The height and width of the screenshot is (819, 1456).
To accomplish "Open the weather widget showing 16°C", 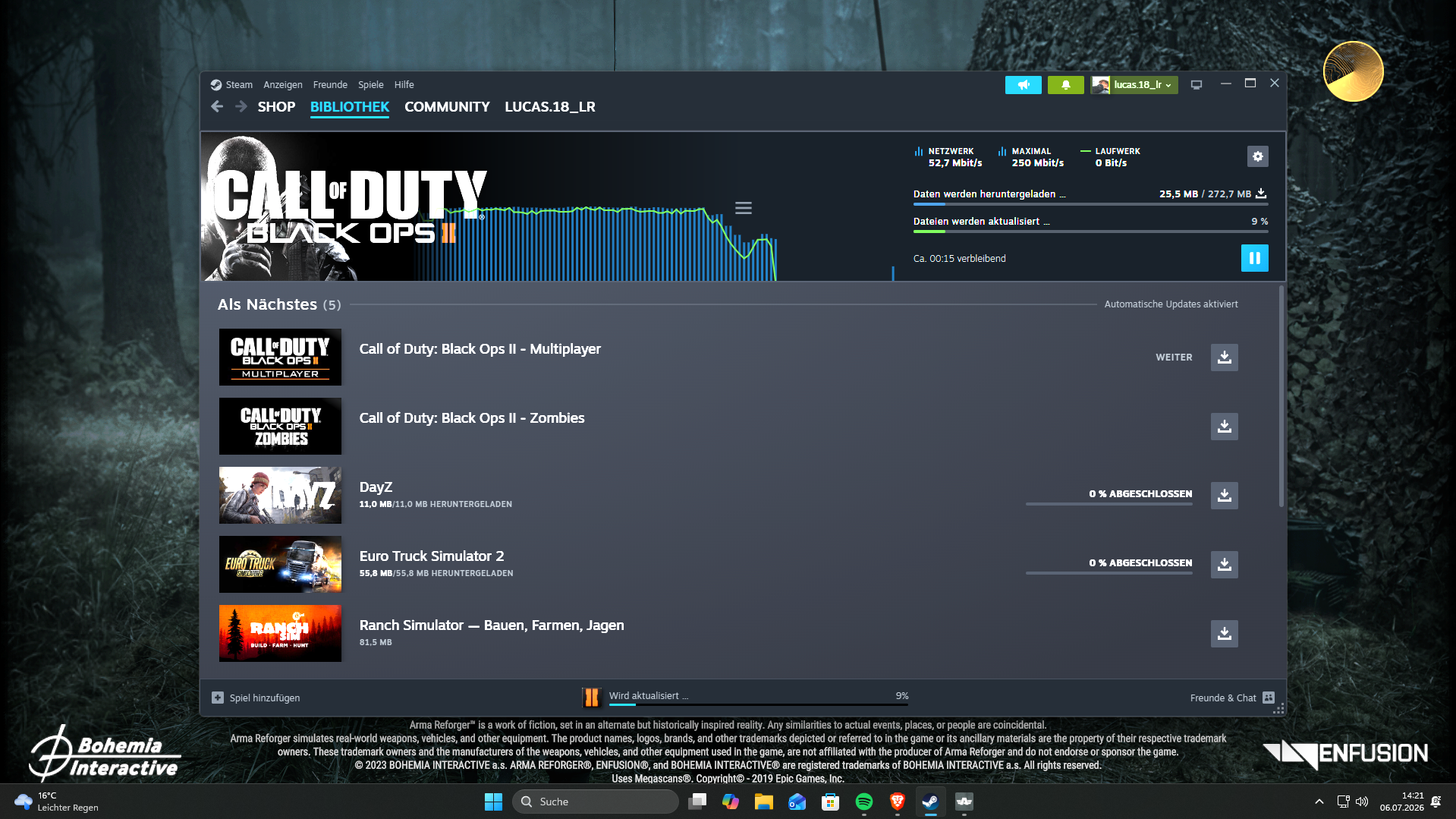I will pyautogui.click(x=57, y=802).
